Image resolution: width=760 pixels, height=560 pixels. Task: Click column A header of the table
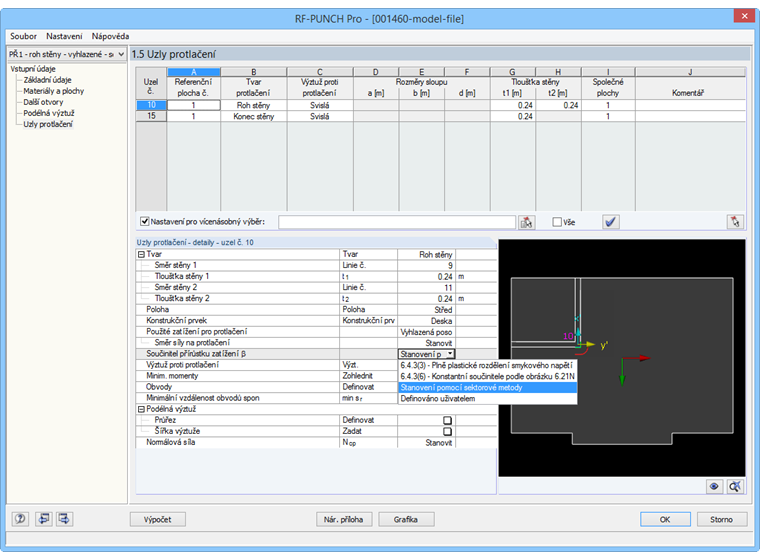(x=193, y=72)
